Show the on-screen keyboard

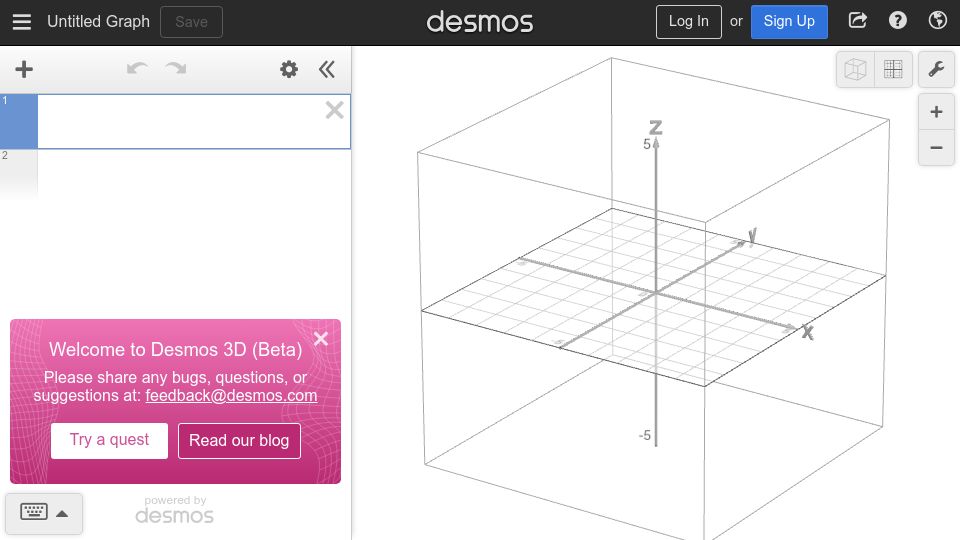[43, 513]
